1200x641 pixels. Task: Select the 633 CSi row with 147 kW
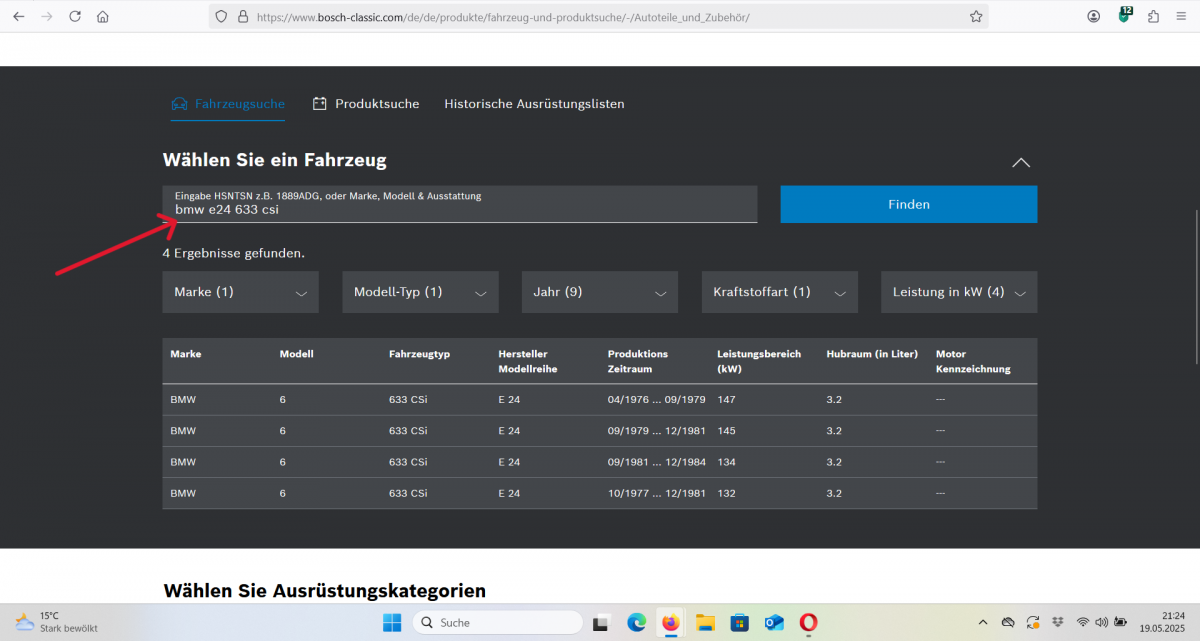[x=599, y=400]
